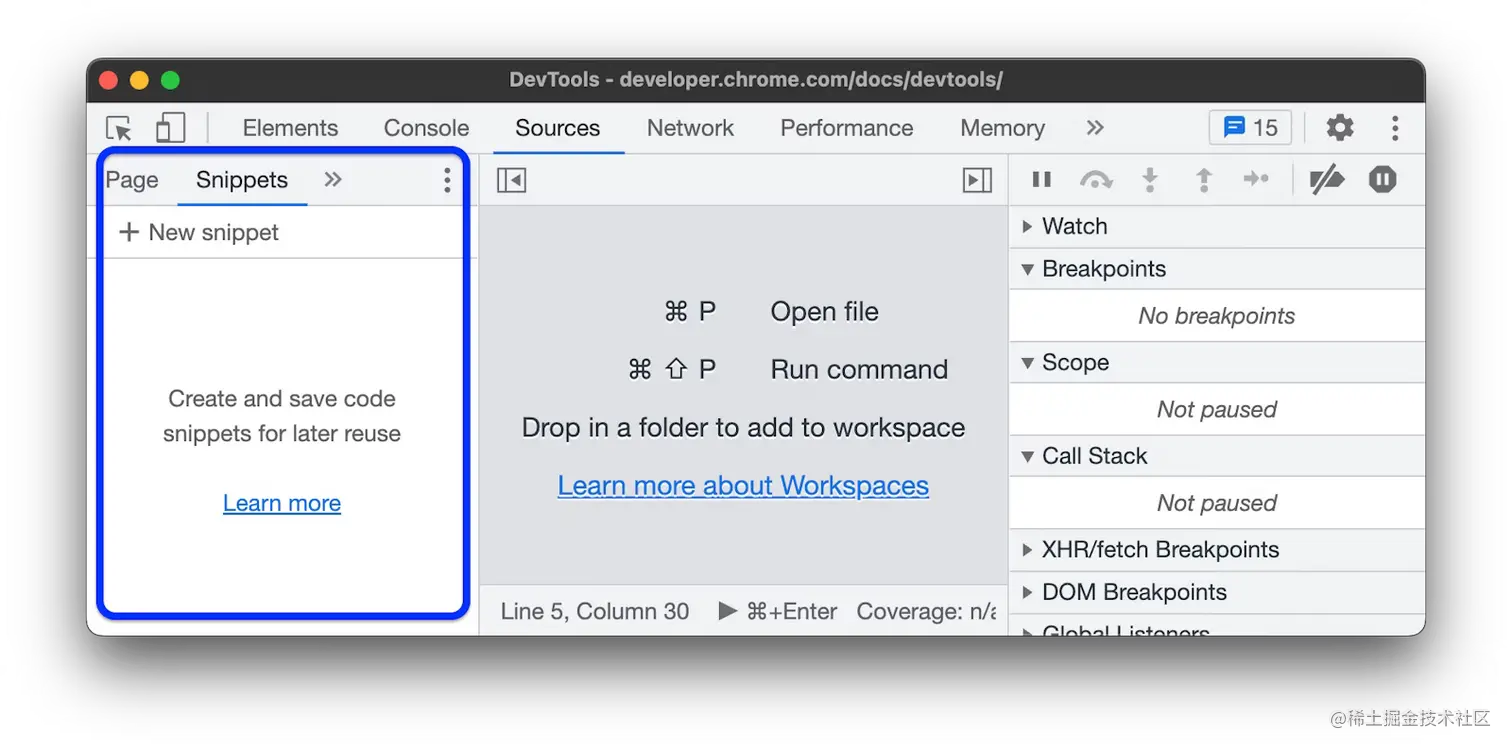Open the issues counter showing 15
Viewport: 1512px width, 750px height.
[1250, 128]
